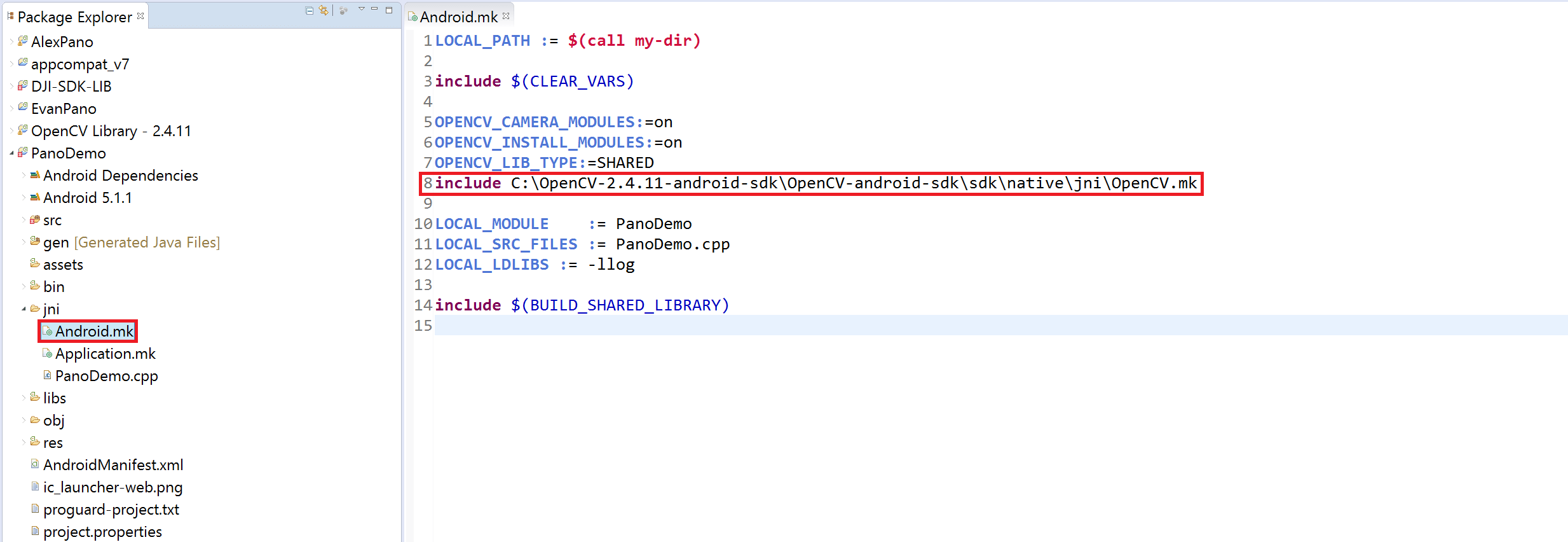This screenshot has height=542, width=1568.
Task: Click the PanoDemo.cpp file icon
Action: pos(47,376)
